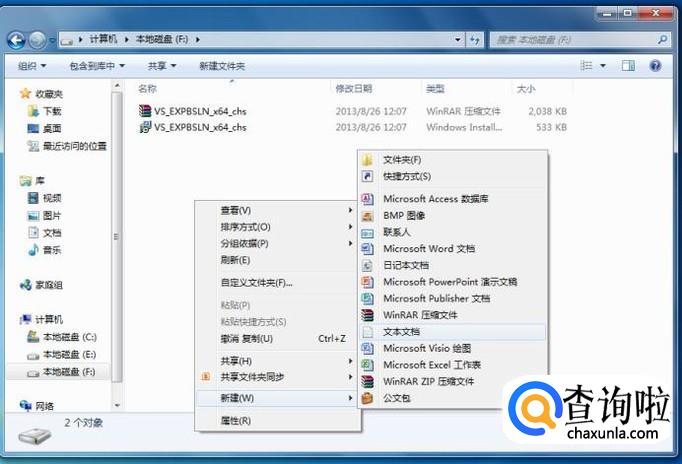682x464 pixels.
Task: Open the address bar history dropdown
Action: point(458,40)
